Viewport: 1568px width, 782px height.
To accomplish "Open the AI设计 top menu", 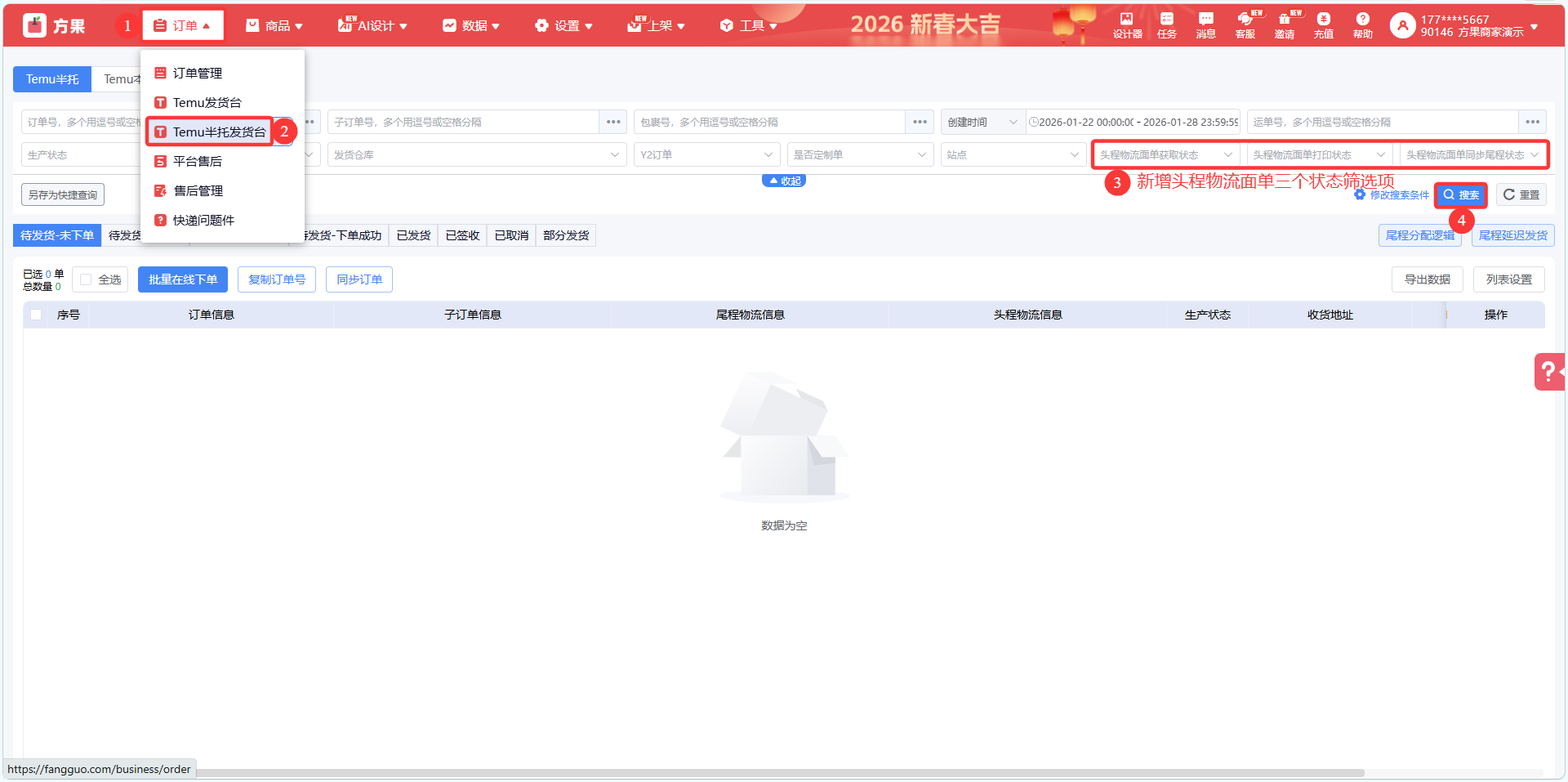I will (x=372, y=25).
